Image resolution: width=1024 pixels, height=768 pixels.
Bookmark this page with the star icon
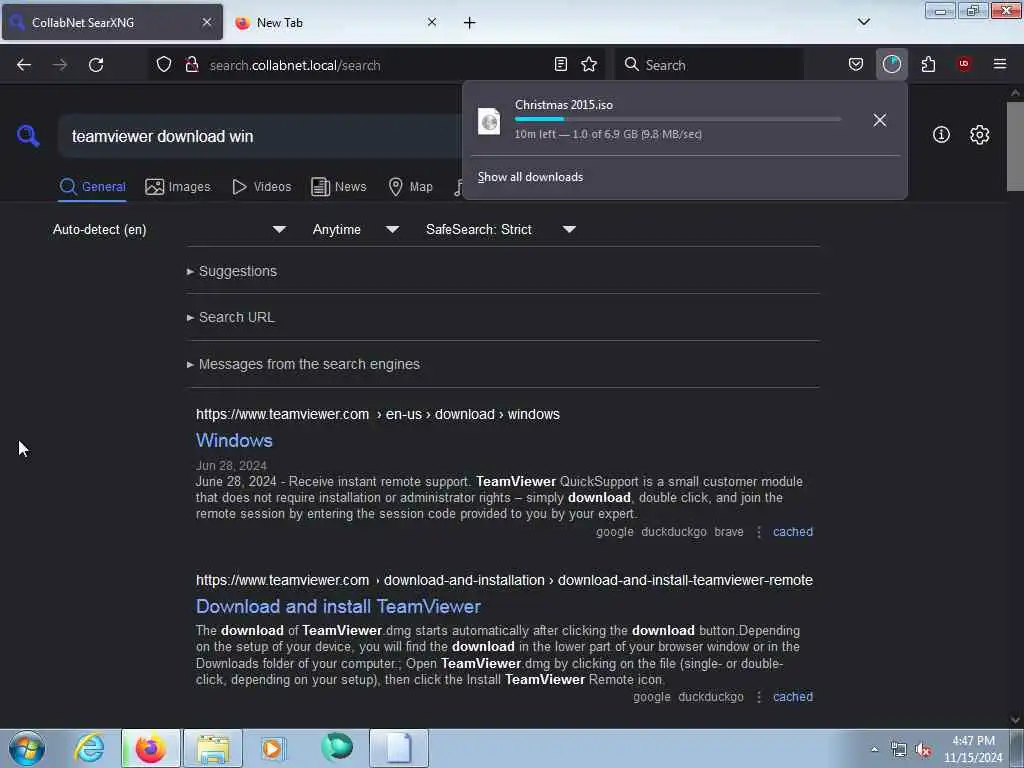tap(589, 64)
